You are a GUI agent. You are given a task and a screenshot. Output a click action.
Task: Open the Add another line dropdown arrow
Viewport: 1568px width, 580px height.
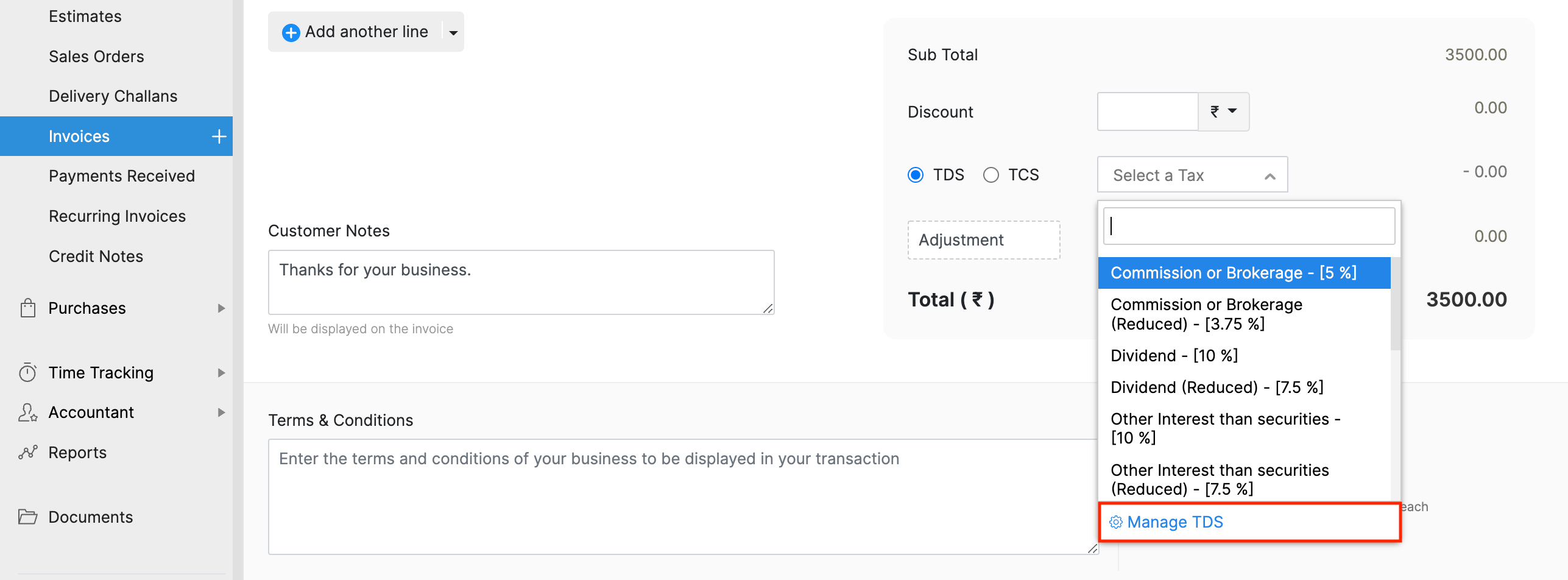tap(453, 32)
